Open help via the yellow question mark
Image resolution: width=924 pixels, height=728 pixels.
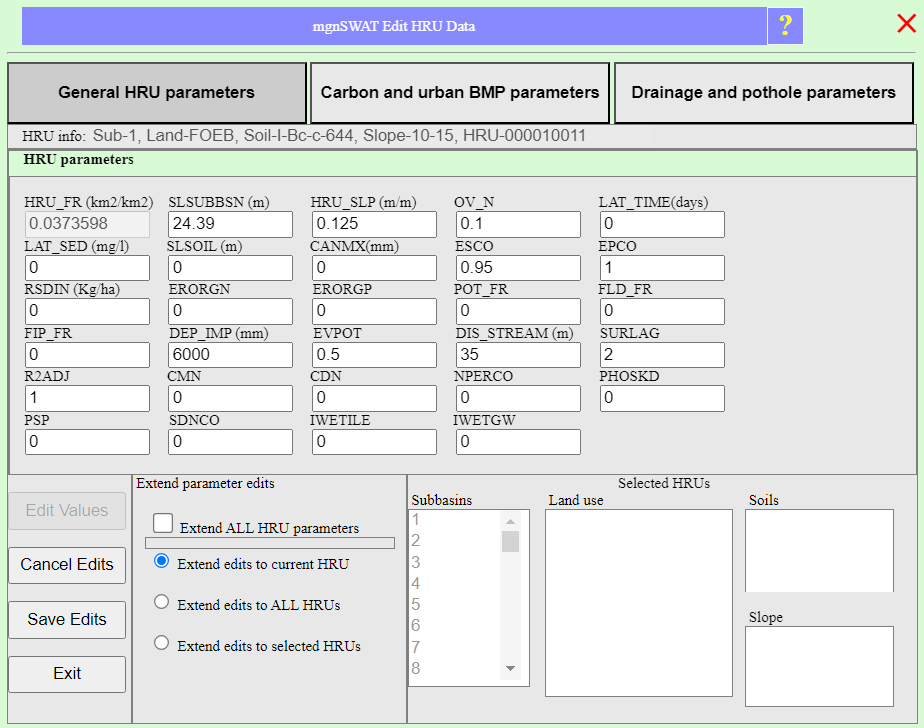(x=785, y=26)
